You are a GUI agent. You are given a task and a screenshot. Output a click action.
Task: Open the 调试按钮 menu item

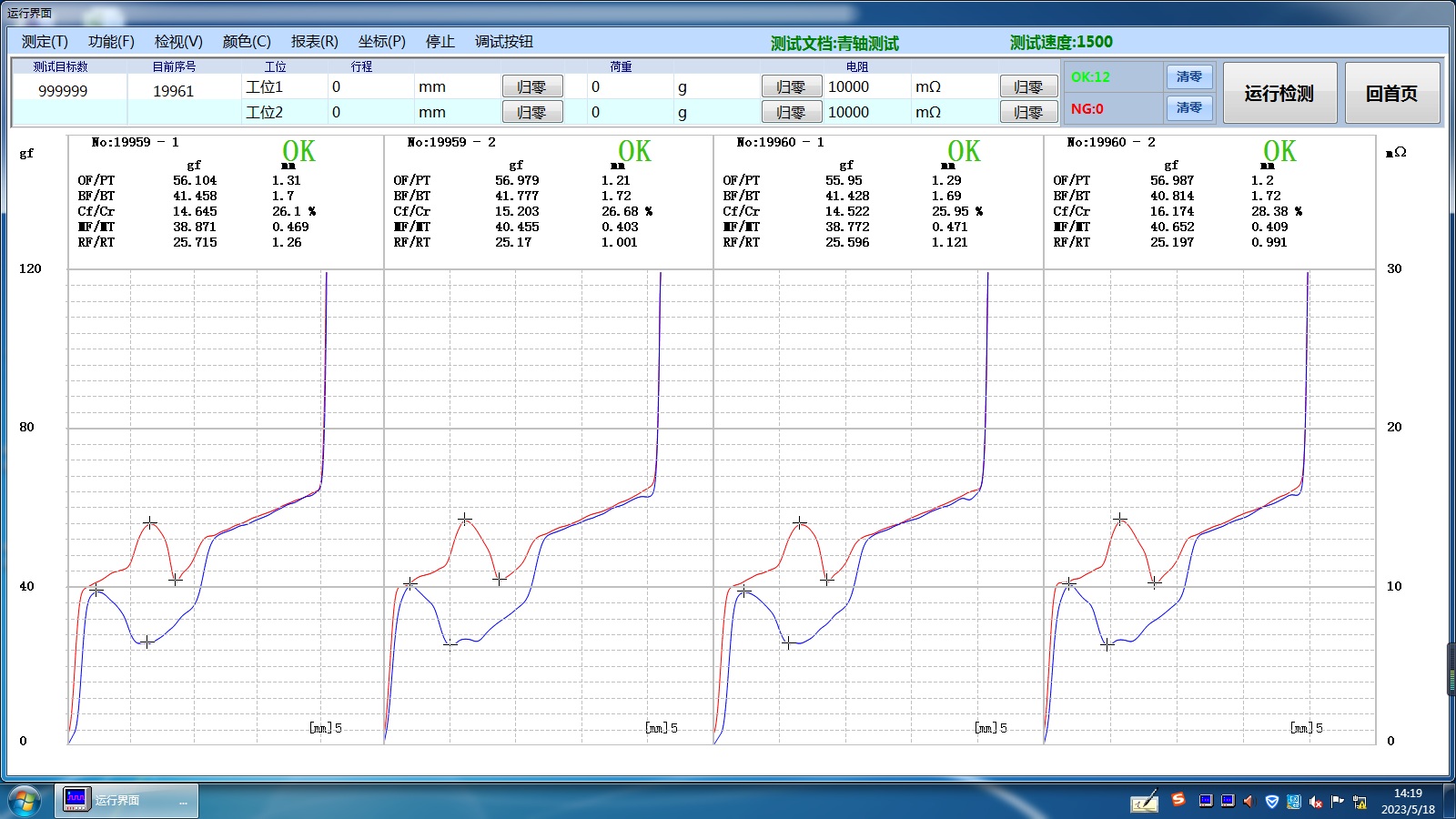[504, 42]
